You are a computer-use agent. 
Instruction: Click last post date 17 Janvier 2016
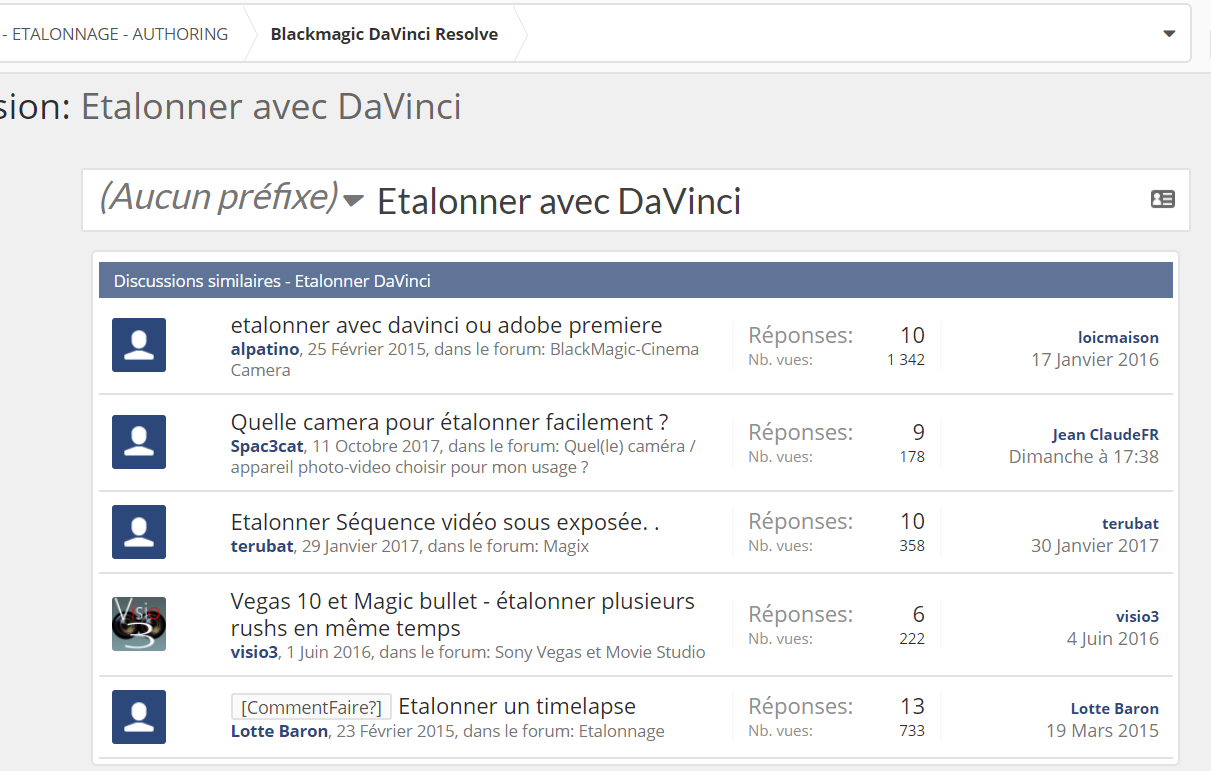pyautogui.click(x=1095, y=359)
